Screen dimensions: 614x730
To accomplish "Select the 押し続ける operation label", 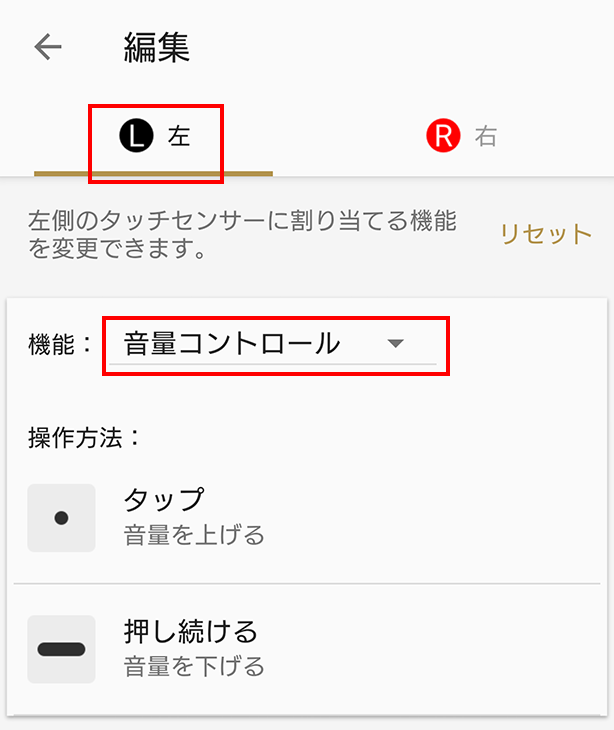I will (x=191, y=631).
